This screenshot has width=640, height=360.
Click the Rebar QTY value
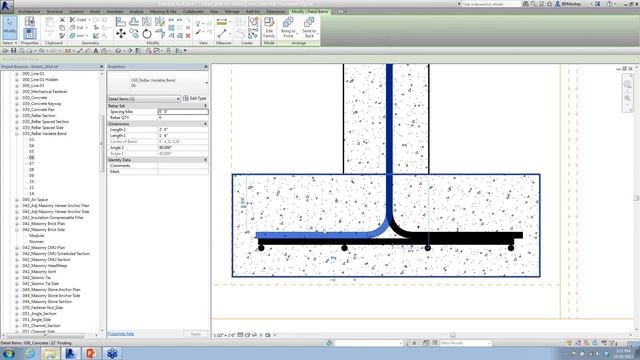pos(183,118)
